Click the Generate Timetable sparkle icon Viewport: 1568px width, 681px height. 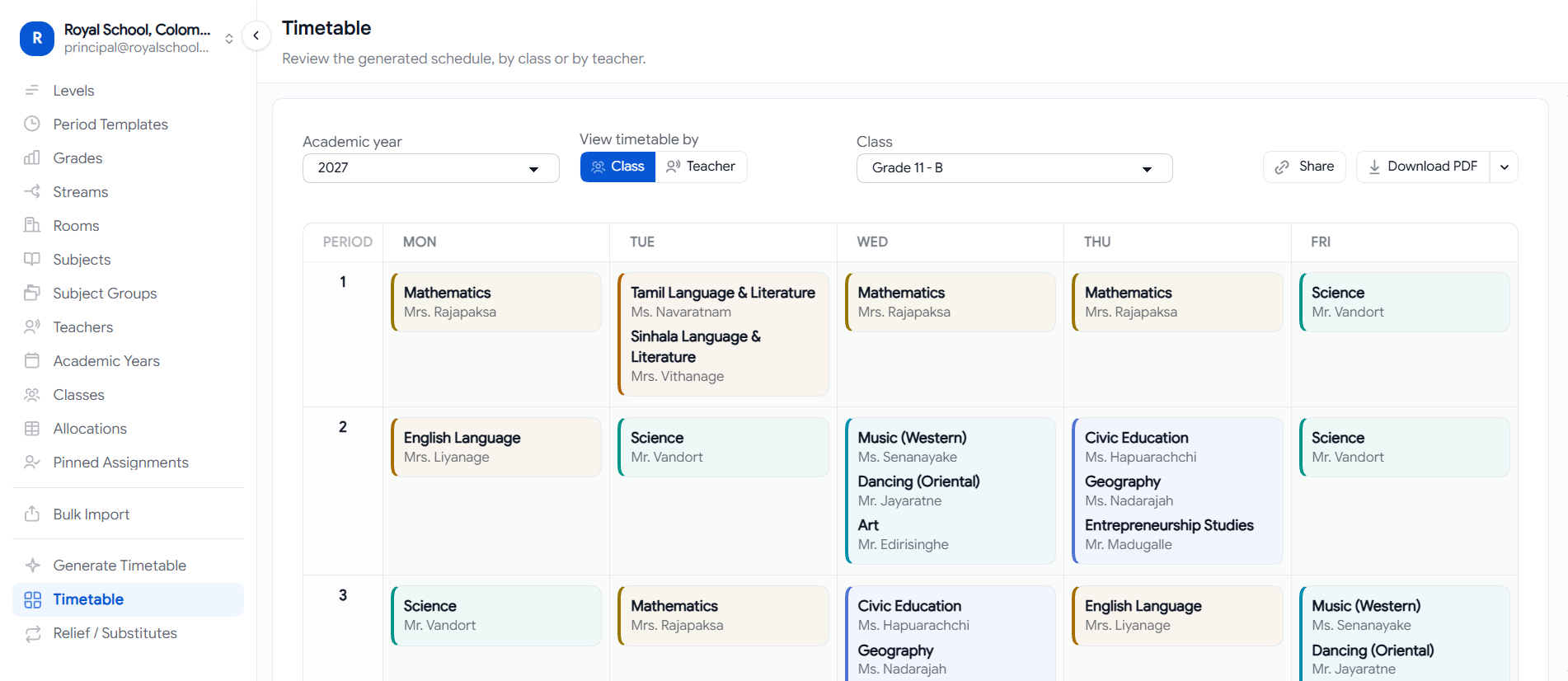(32, 565)
